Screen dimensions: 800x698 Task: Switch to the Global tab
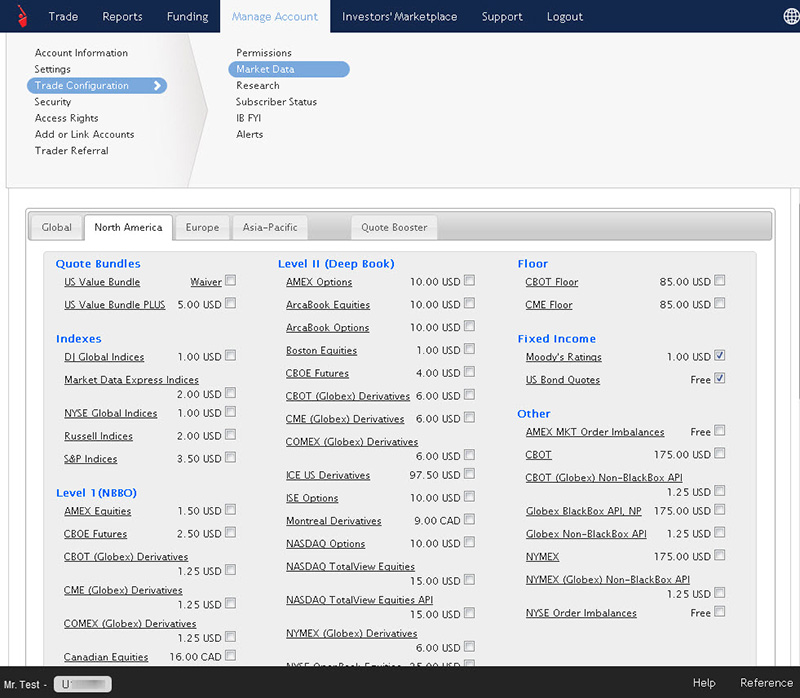57,228
